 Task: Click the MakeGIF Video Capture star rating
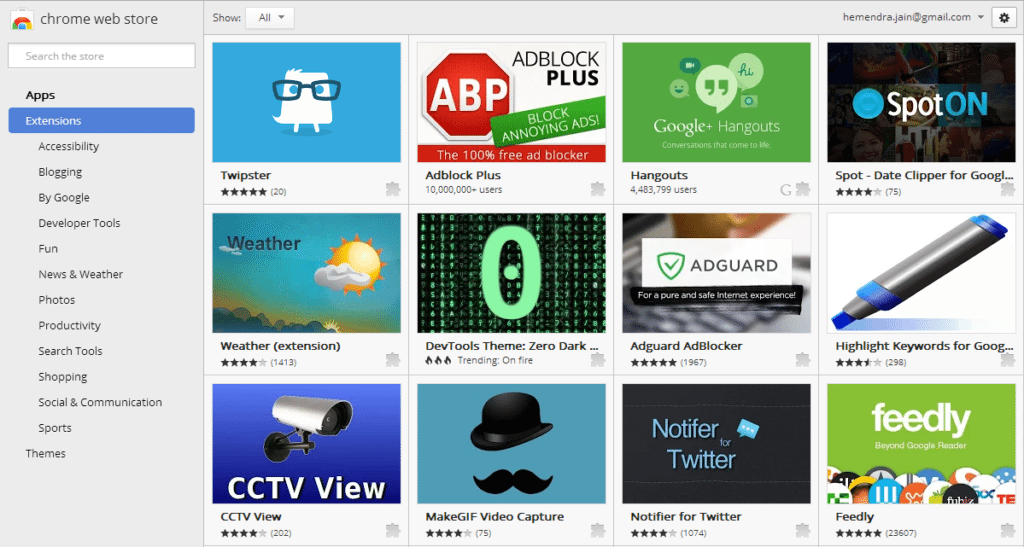(x=444, y=533)
